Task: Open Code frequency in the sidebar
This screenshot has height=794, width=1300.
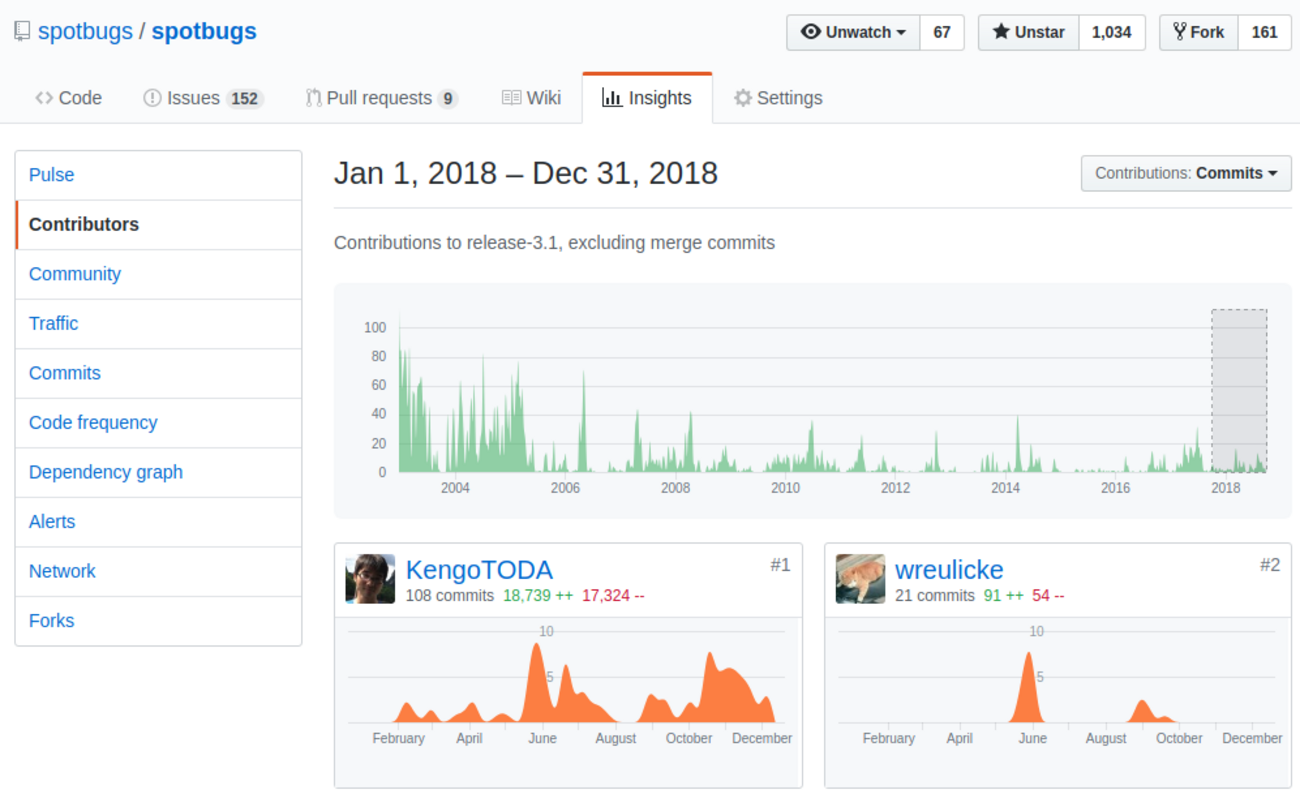Action: pos(158,423)
